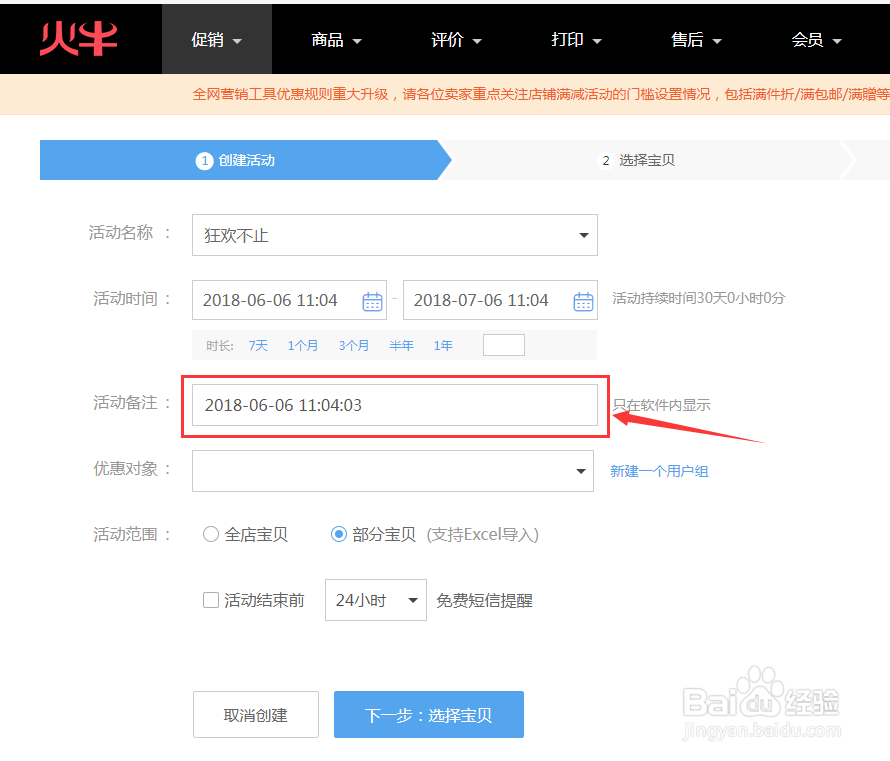Click 新建一个用户组 link
This screenshot has width=890, height=761.
659,471
